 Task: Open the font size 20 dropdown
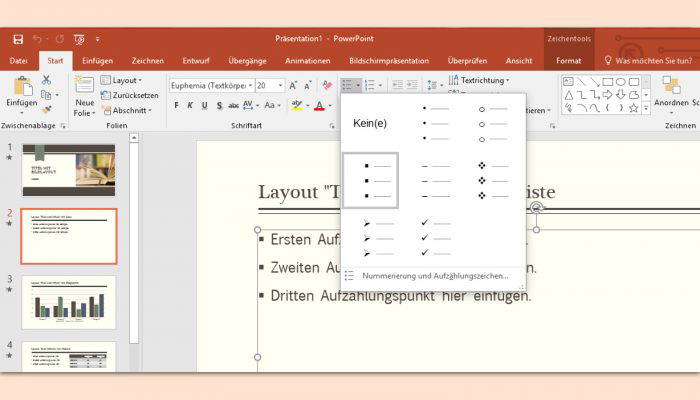click(280, 85)
